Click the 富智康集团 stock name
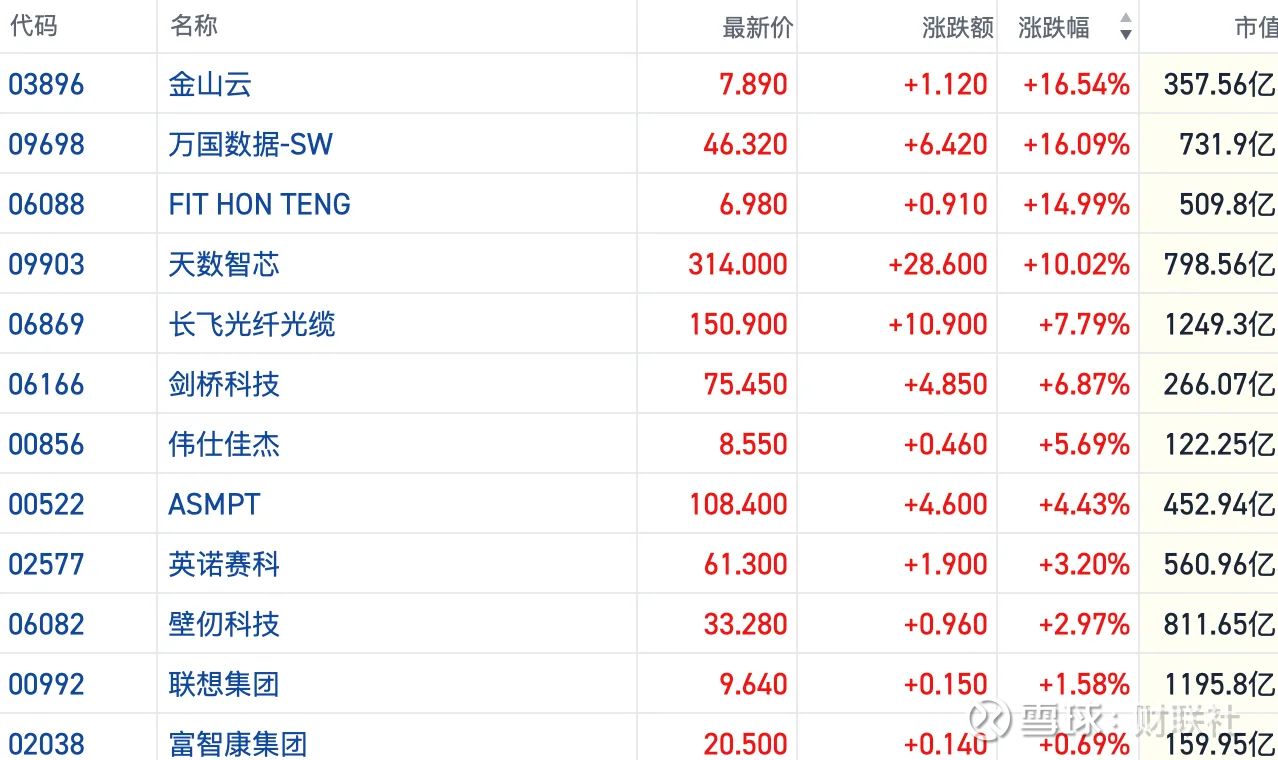This screenshot has width=1278, height=760. pyautogui.click(x=238, y=744)
